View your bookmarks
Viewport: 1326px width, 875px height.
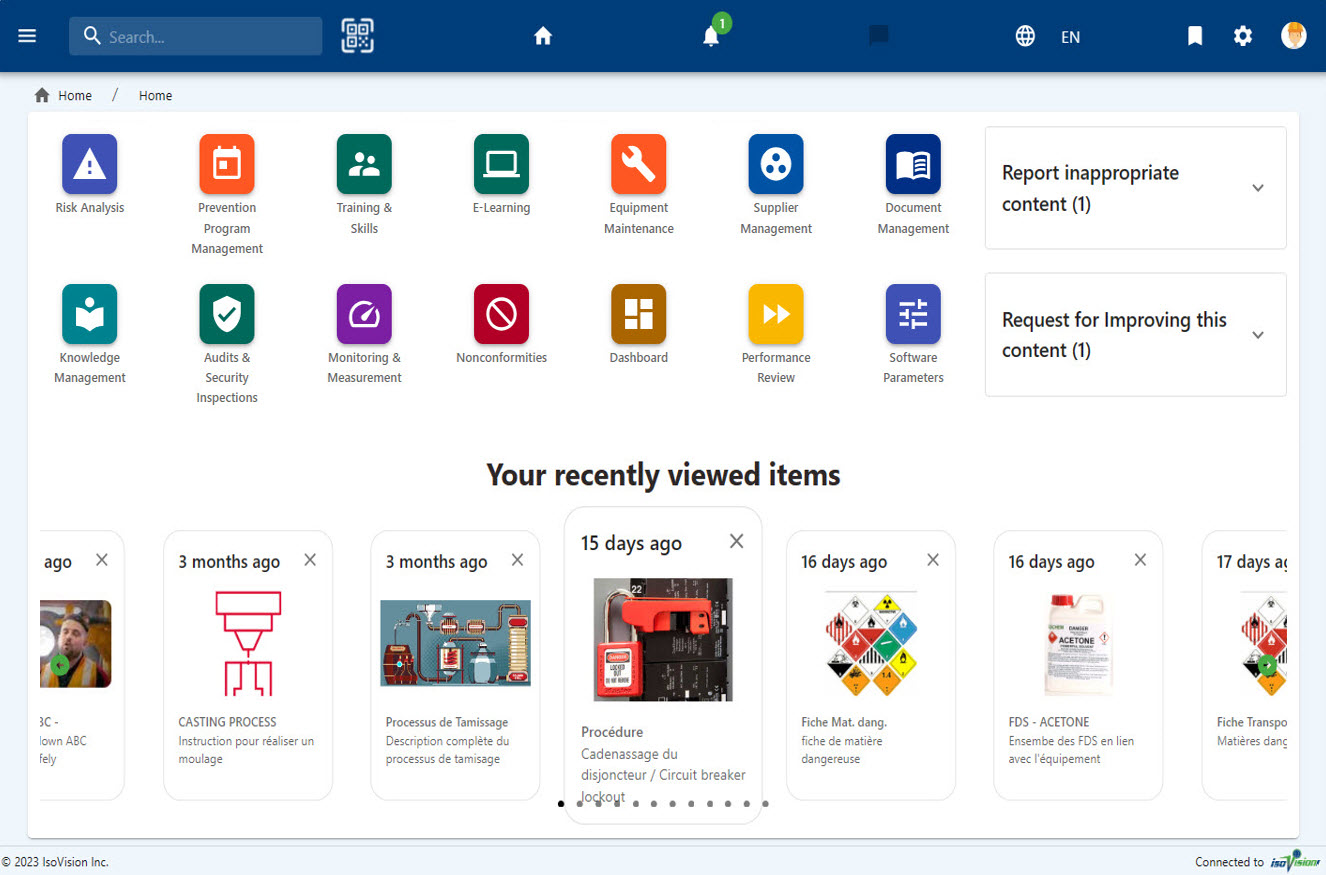(1195, 35)
